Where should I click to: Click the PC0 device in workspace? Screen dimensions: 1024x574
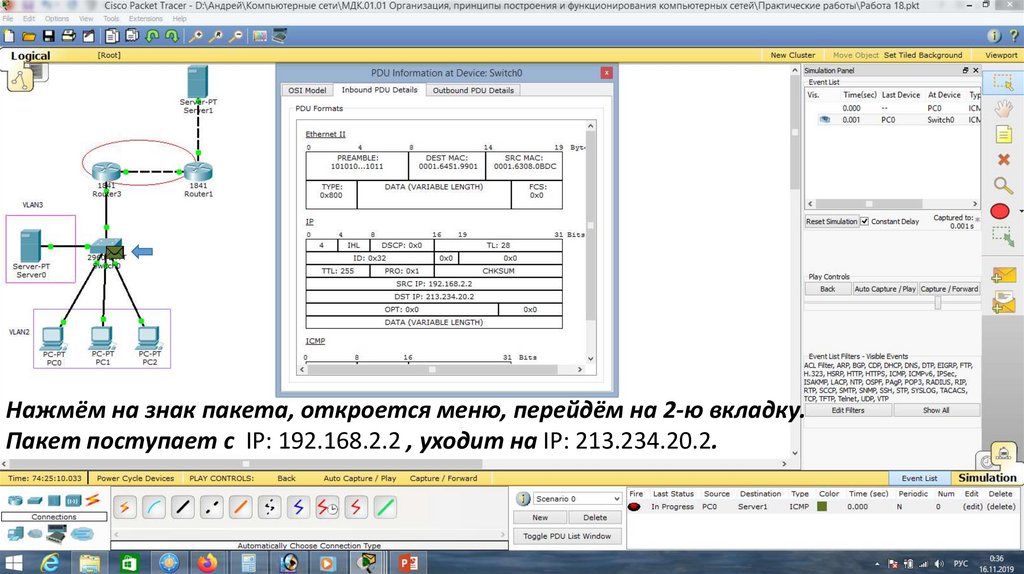(53, 339)
